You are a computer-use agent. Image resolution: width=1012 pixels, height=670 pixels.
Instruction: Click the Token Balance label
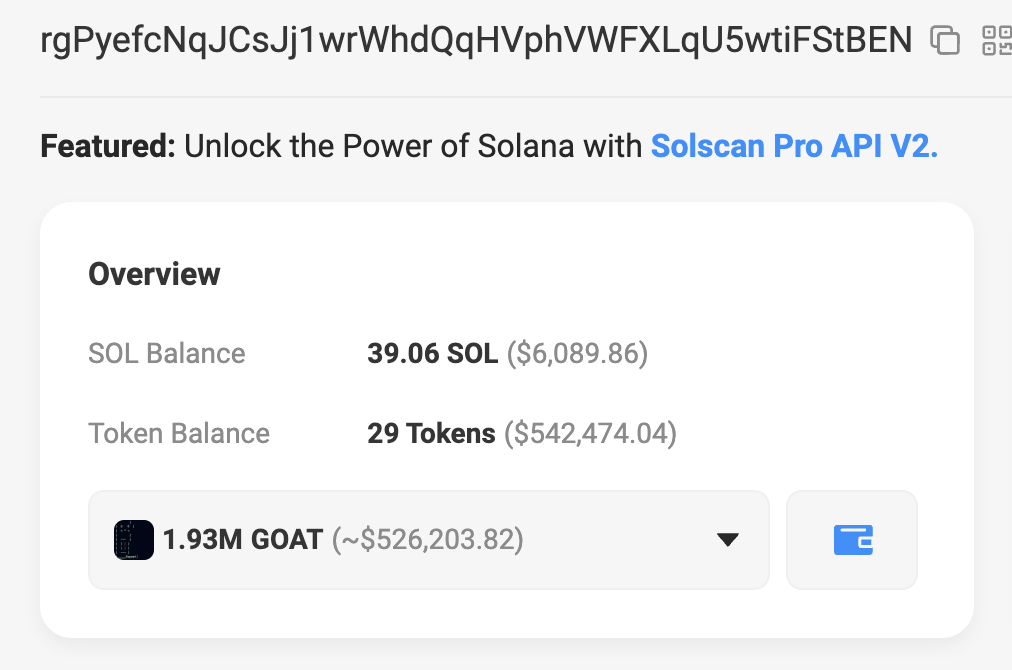179,433
